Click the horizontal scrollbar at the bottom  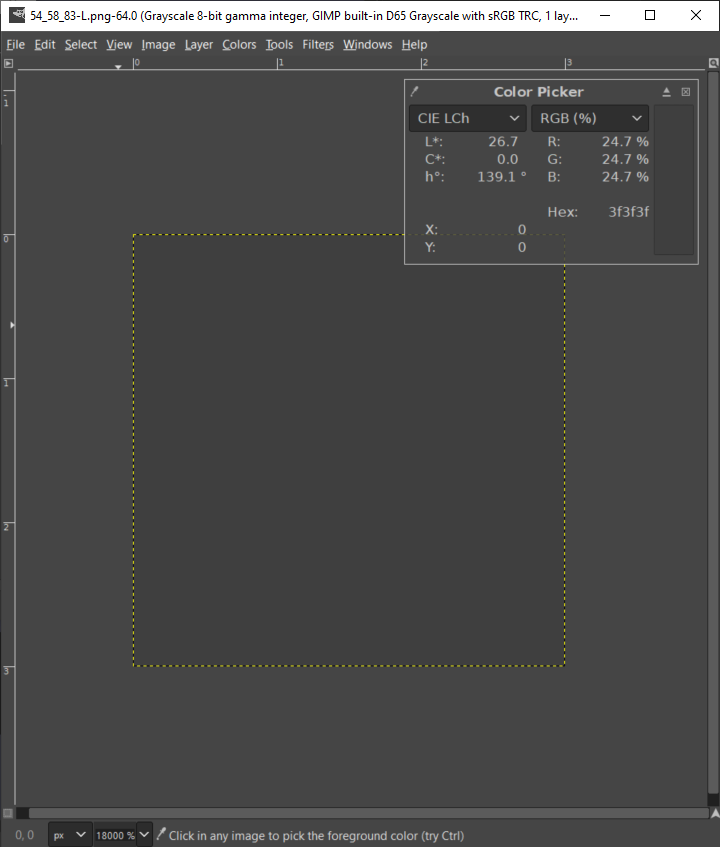coord(368,813)
